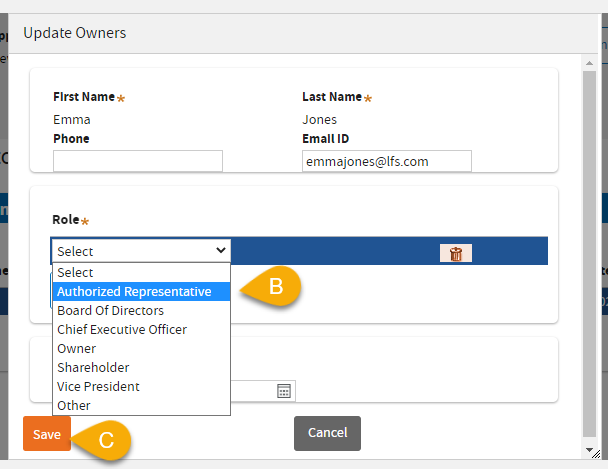Image resolution: width=608 pixels, height=469 pixels.
Task: Focus the Email ID text field
Action: click(386, 161)
